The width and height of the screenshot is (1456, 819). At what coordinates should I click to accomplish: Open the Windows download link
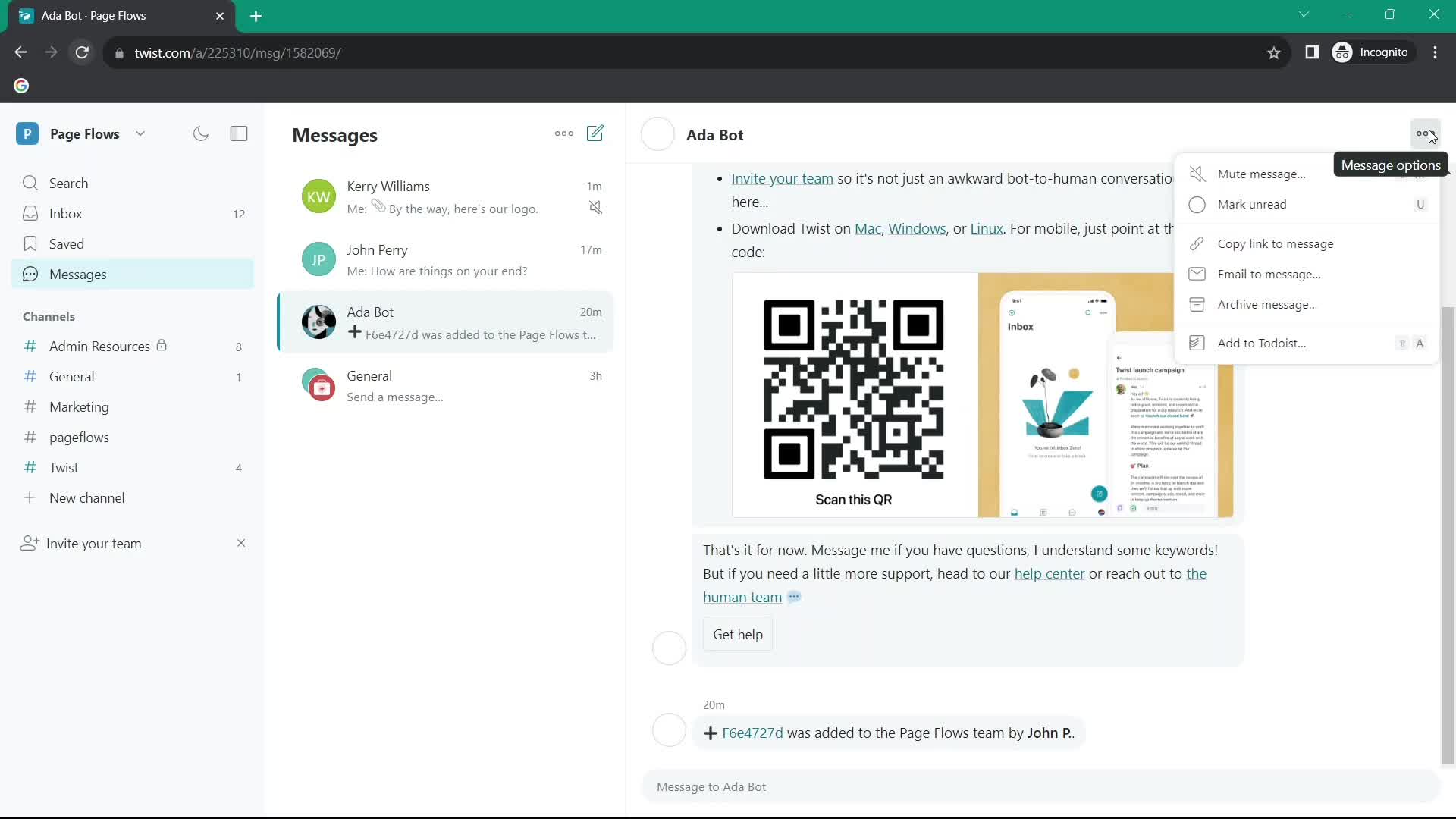[x=917, y=228]
